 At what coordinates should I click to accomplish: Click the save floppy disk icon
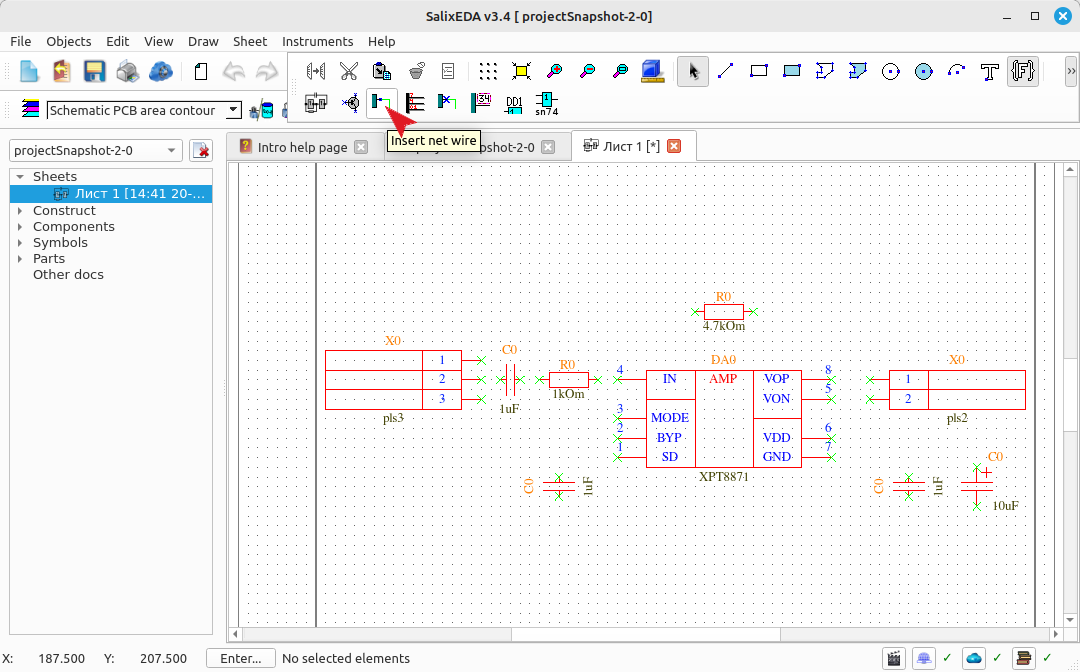94,71
